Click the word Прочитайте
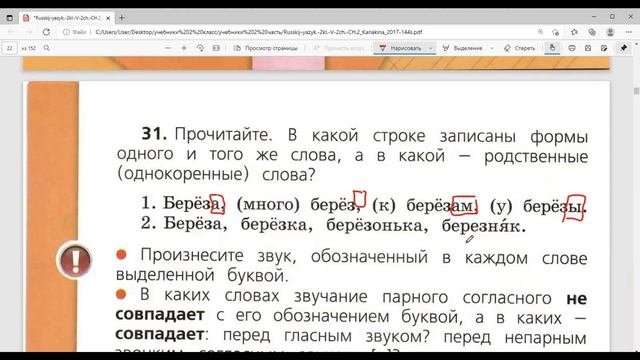This screenshot has height=360, width=640. 223,134
